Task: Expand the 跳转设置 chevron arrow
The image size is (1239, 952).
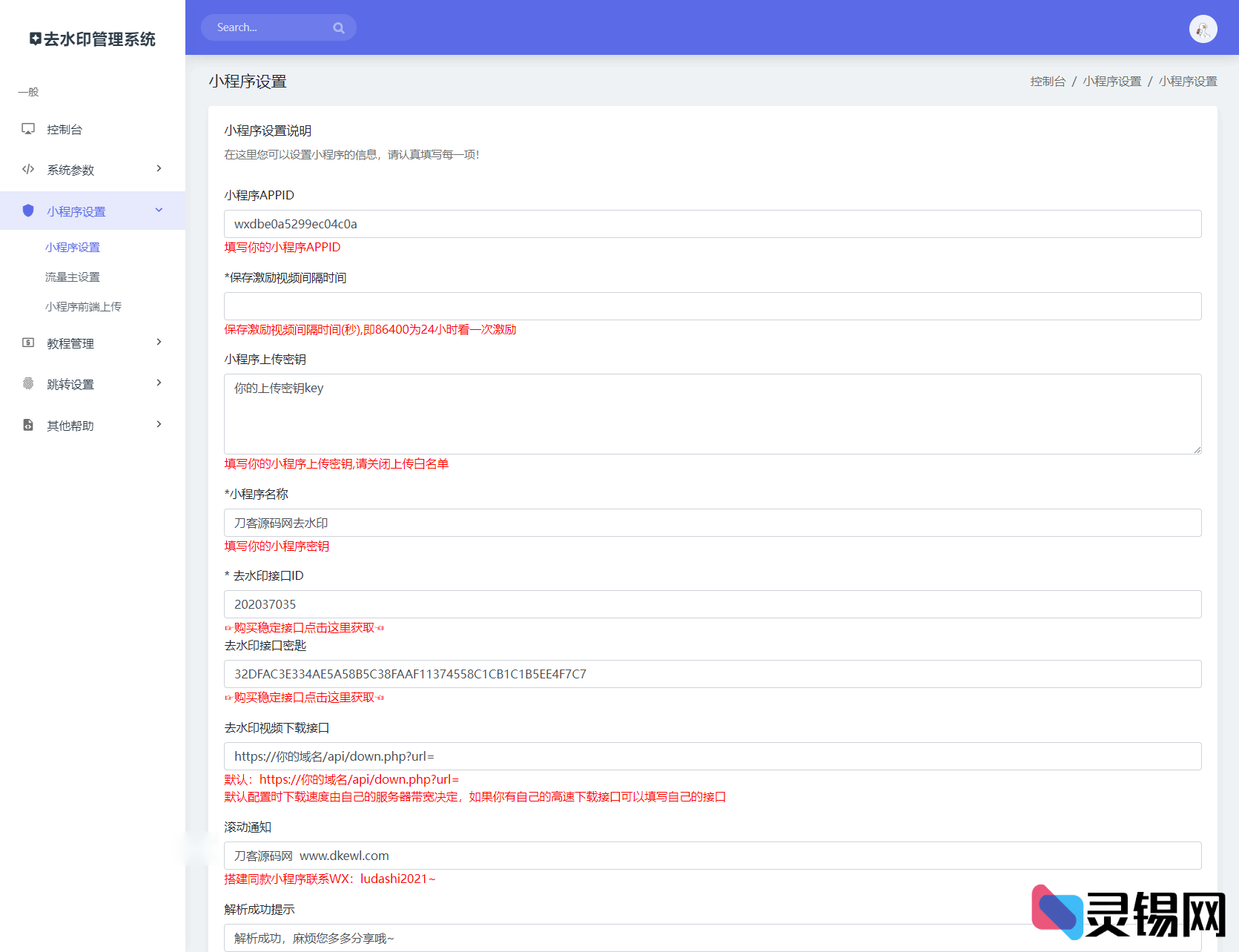Action: 159,383
